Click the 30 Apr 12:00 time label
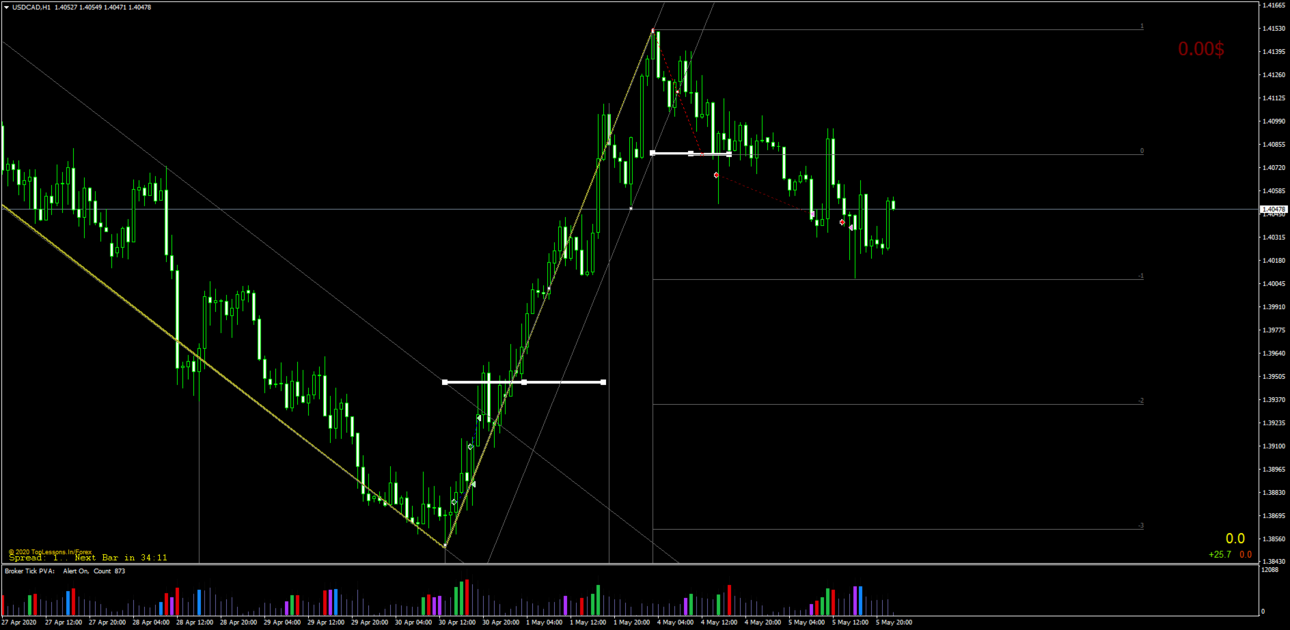This screenshot has height=630, width=1290. pos(457,622)
